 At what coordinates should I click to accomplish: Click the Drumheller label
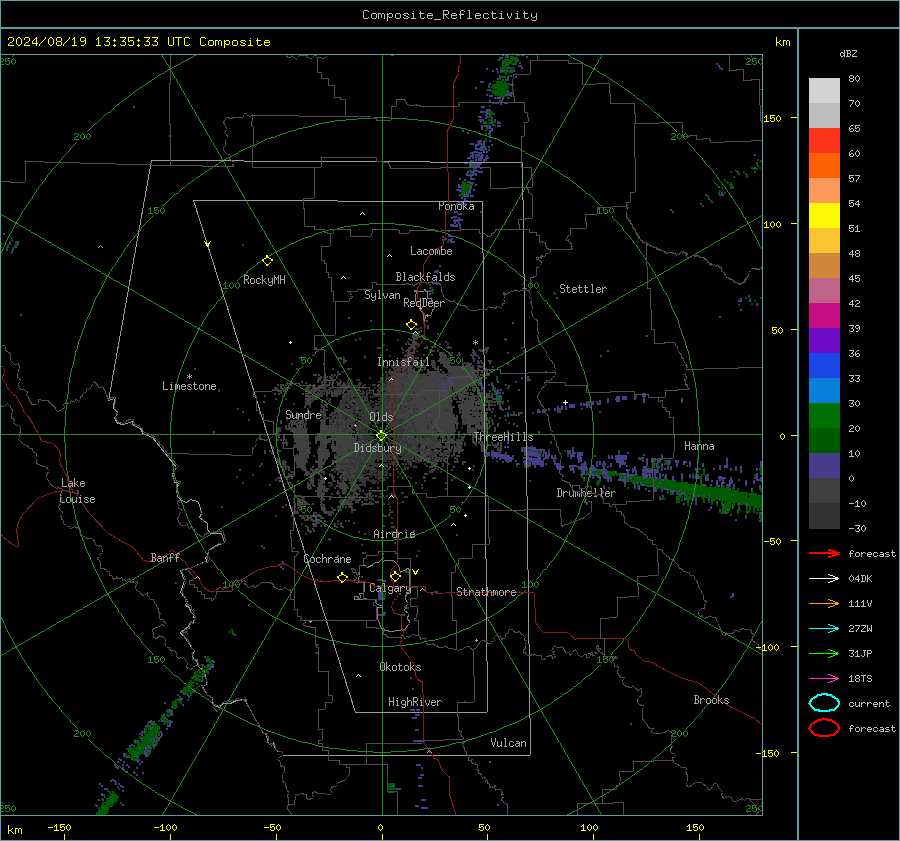[586, 493]
